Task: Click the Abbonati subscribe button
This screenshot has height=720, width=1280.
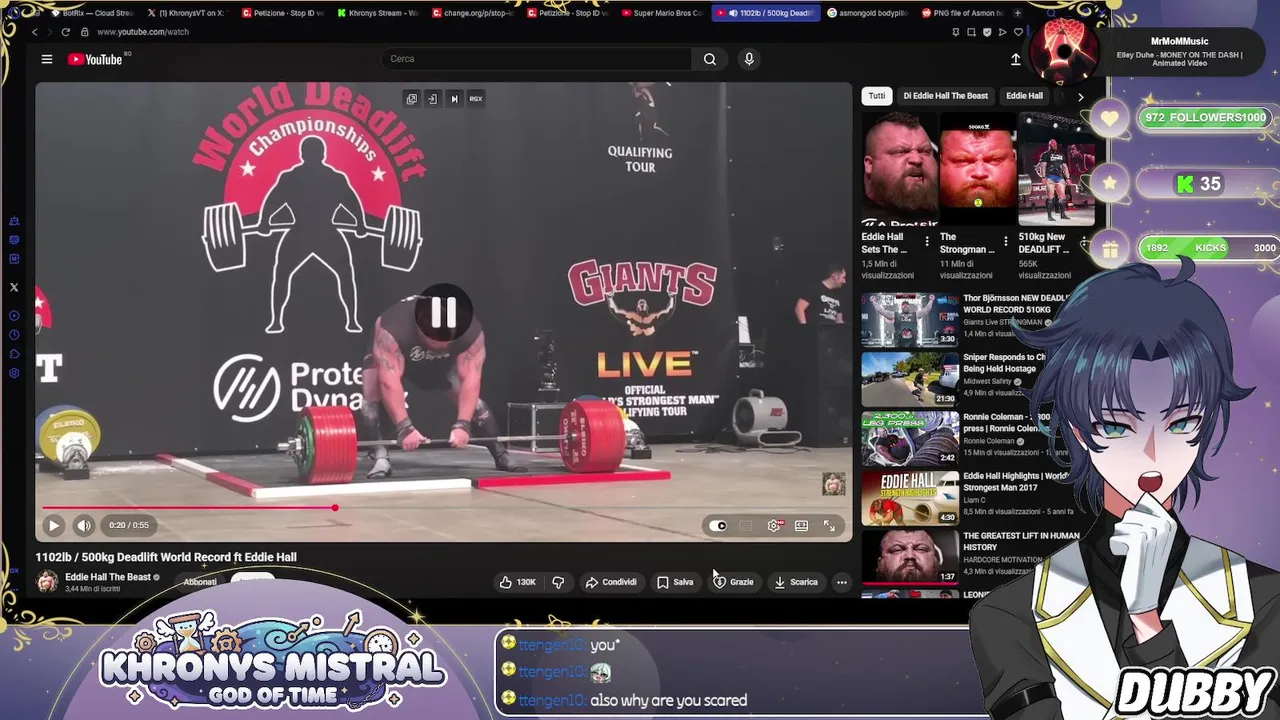Action: 200,581
